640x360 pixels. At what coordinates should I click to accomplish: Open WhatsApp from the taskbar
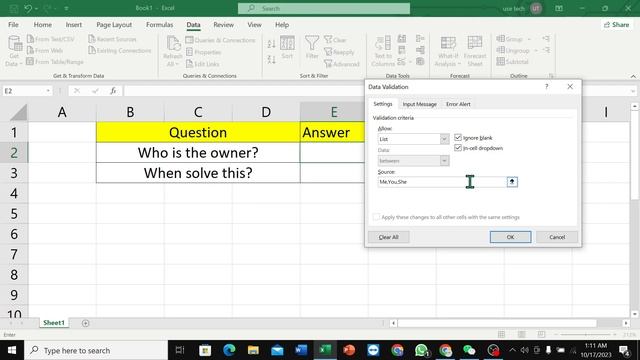(421, 350)
